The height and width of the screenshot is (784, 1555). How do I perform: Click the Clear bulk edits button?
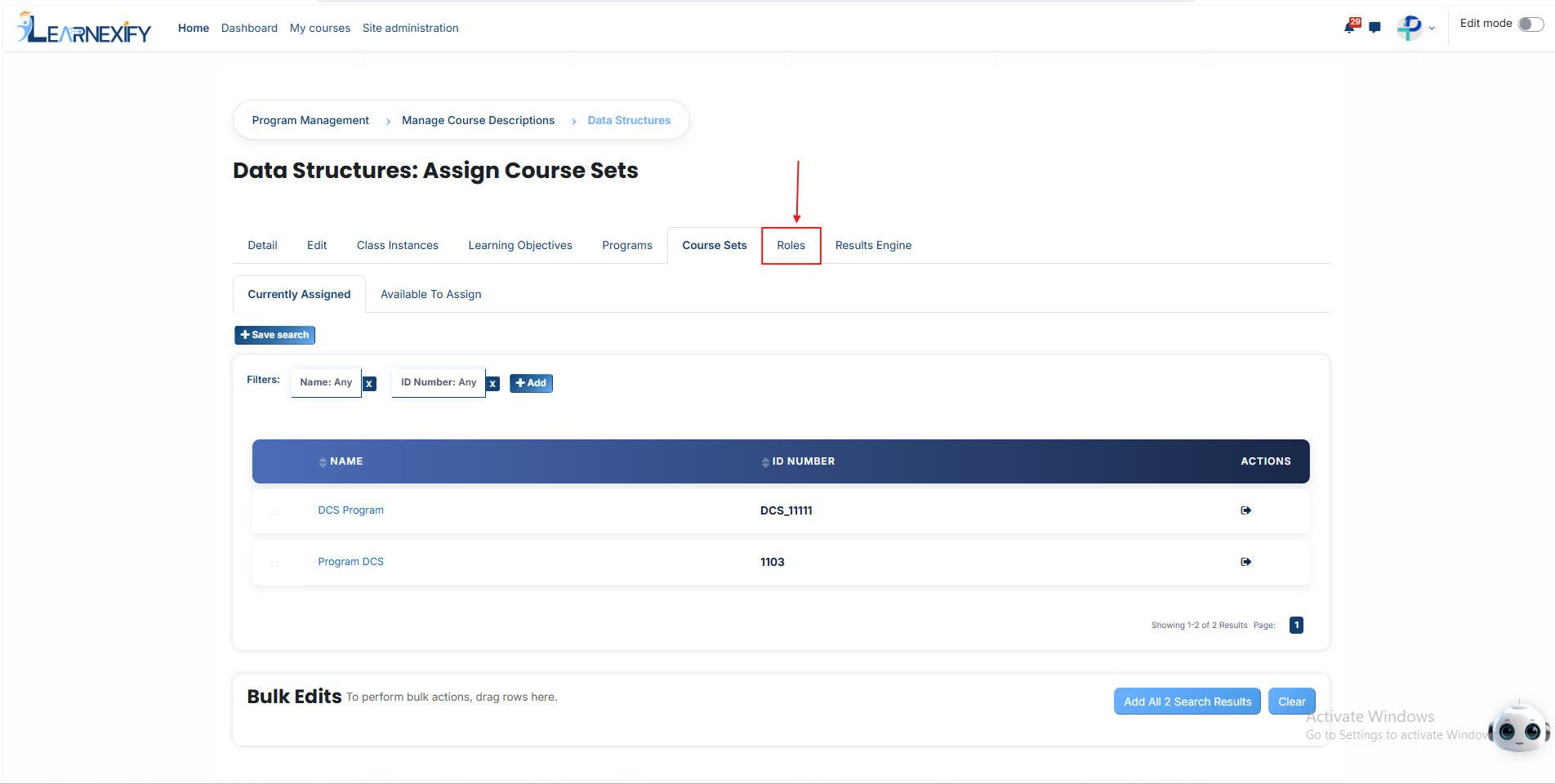[x=1292, y=702]
